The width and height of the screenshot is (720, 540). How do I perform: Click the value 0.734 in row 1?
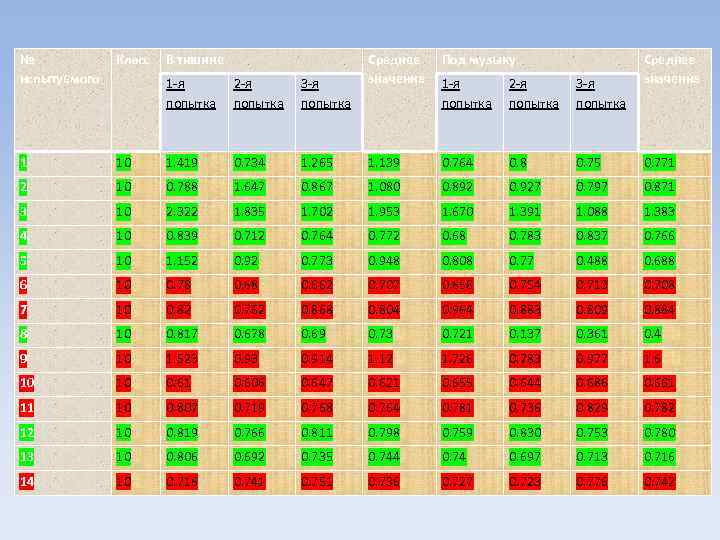(x=249, y=163)
